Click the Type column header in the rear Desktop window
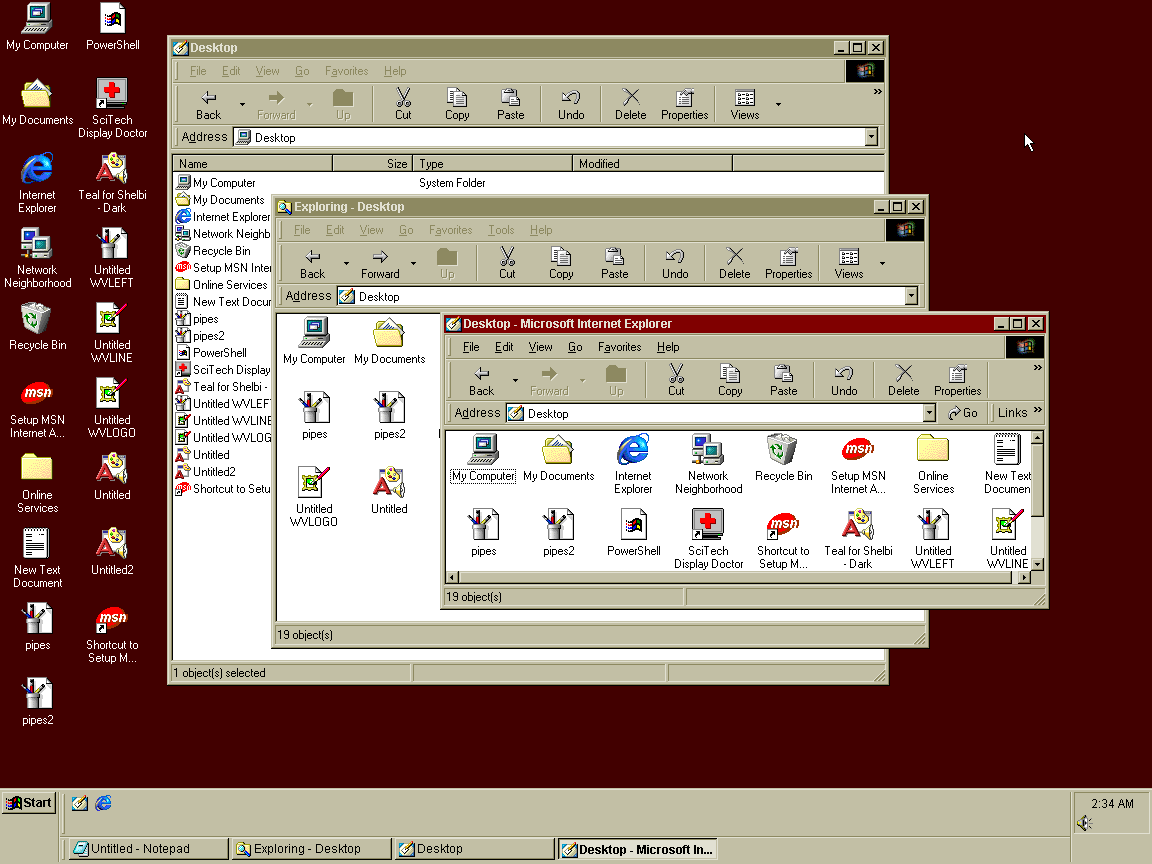Image resolution: width=1152 pixels, height=864 pixels. [x=492, y=164]
